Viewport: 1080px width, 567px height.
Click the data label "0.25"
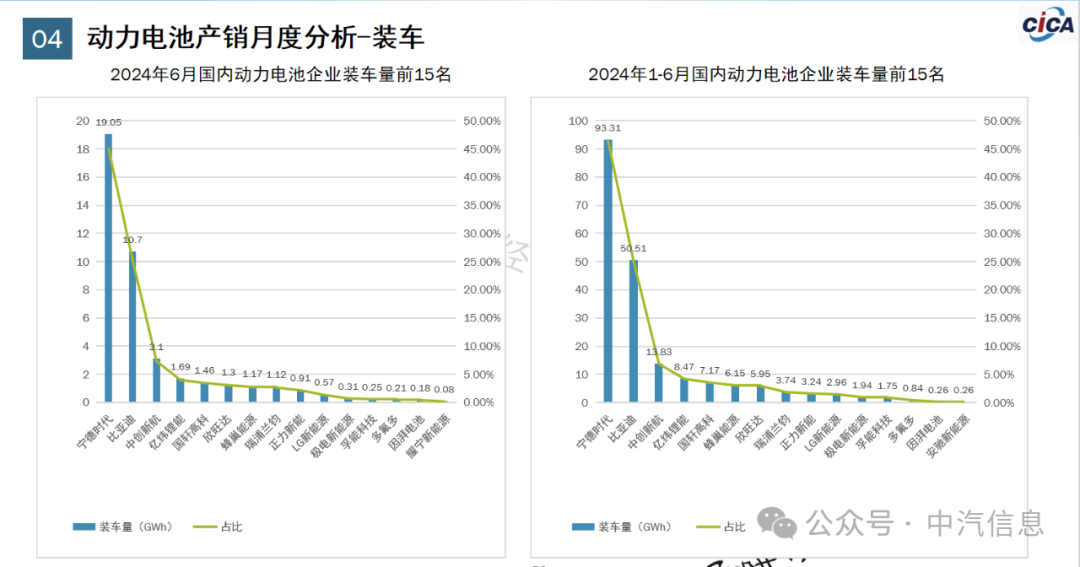(x=372, y=387)
